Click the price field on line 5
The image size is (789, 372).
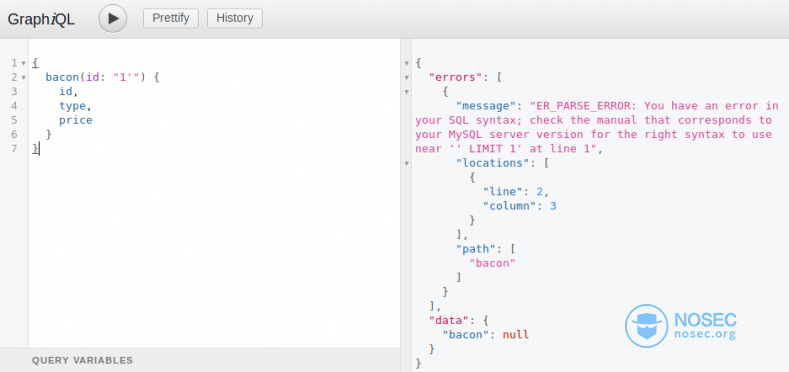pyautogui.click(x=75, y=120)
